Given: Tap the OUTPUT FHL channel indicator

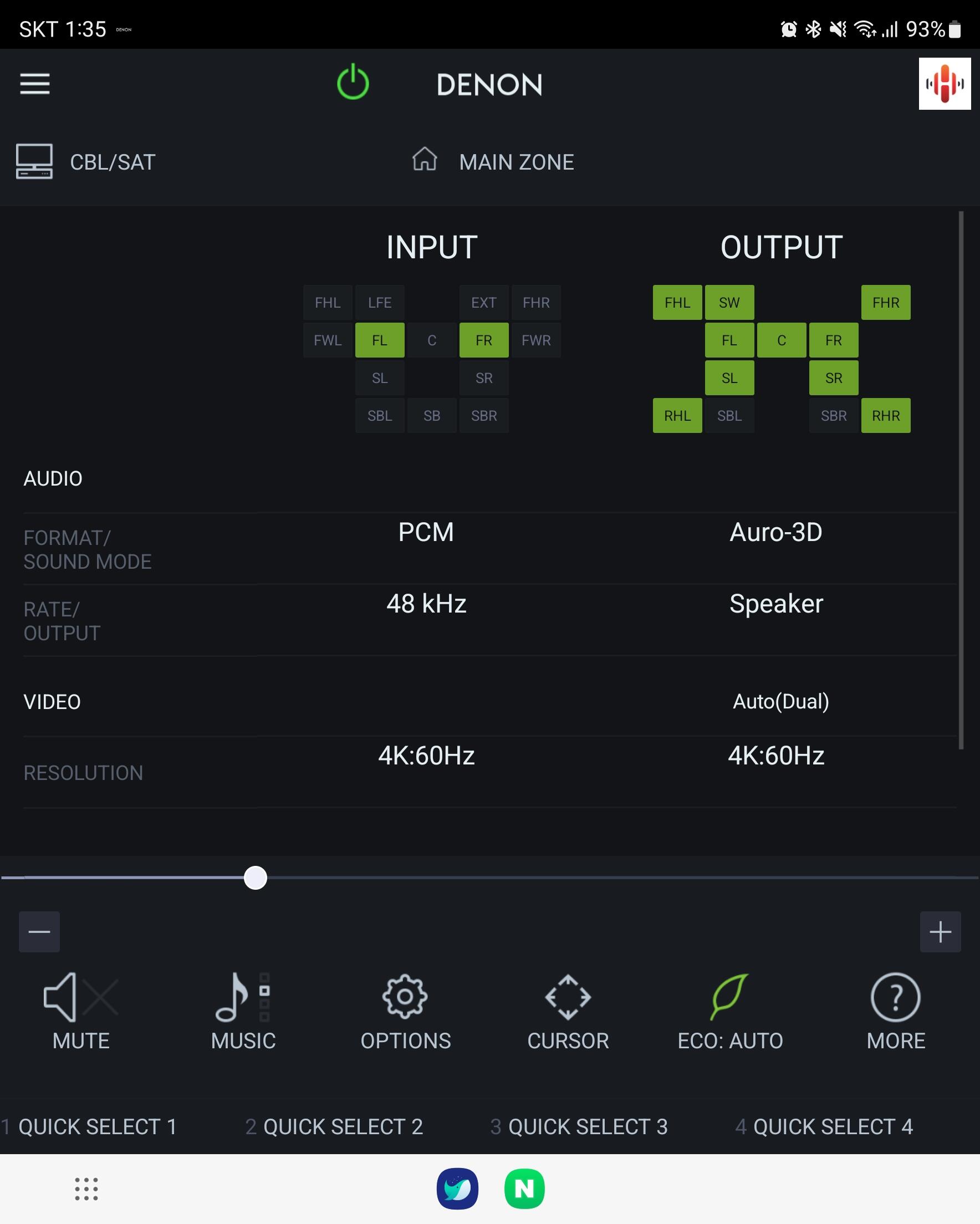Looking at the screenshot, I should click(677, 303).
